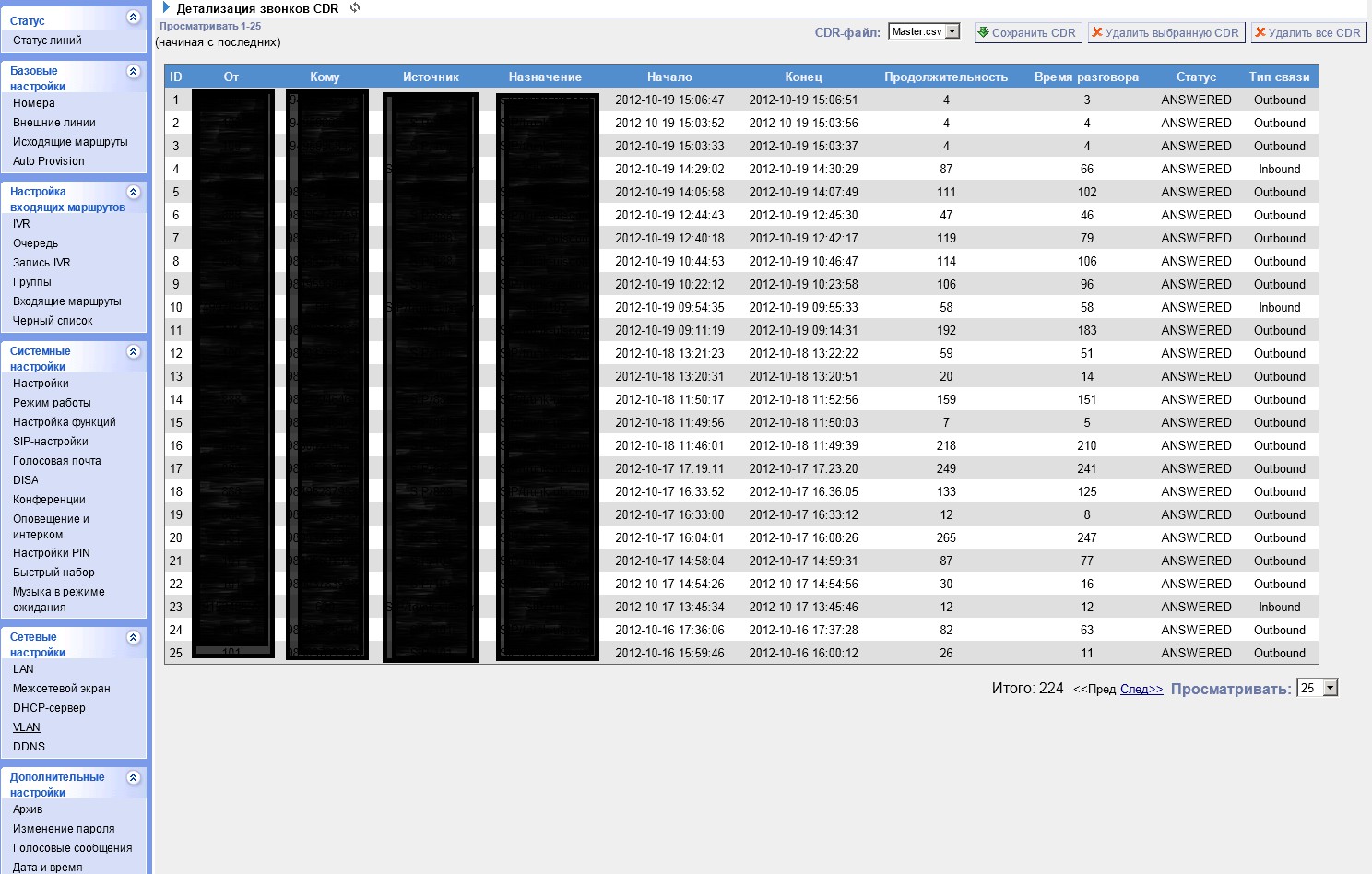Screen dimensions: 1372x874
Task: Click start time 2012-10-17 16:04:01
Action: pyautogui.click(x=669, y=537)
